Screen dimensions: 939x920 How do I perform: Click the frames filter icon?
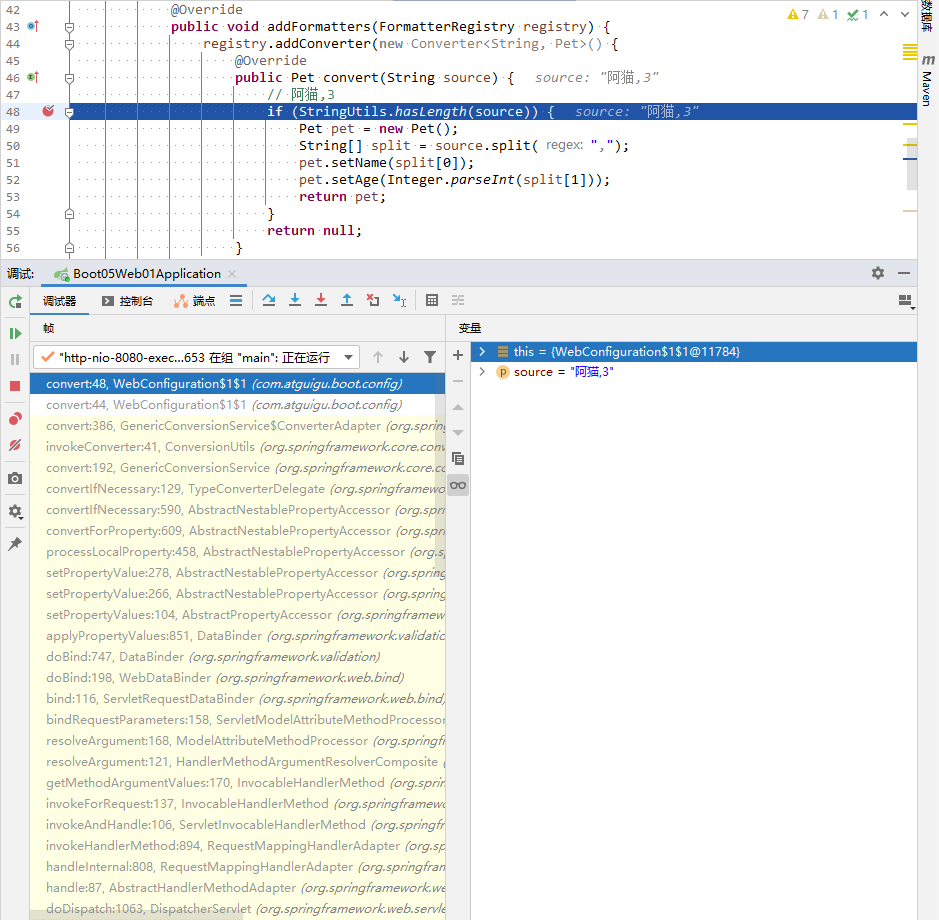pyautogui.click(x=430, y=358)
